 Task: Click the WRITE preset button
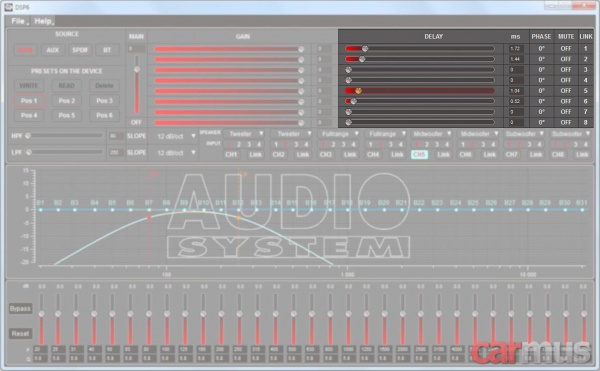[x=29, y=86]
